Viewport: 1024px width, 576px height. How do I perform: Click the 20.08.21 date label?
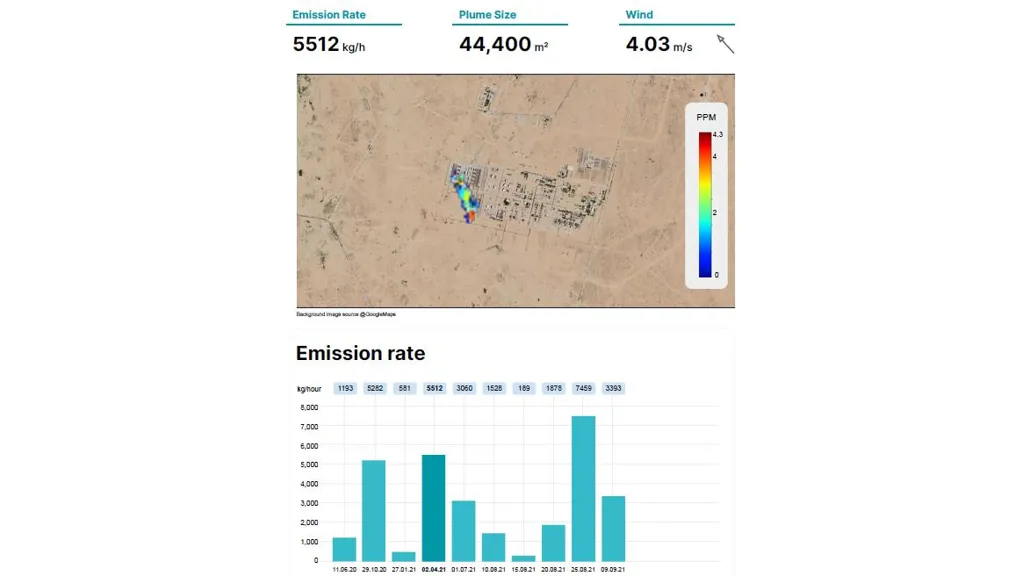tap(553, 569)
